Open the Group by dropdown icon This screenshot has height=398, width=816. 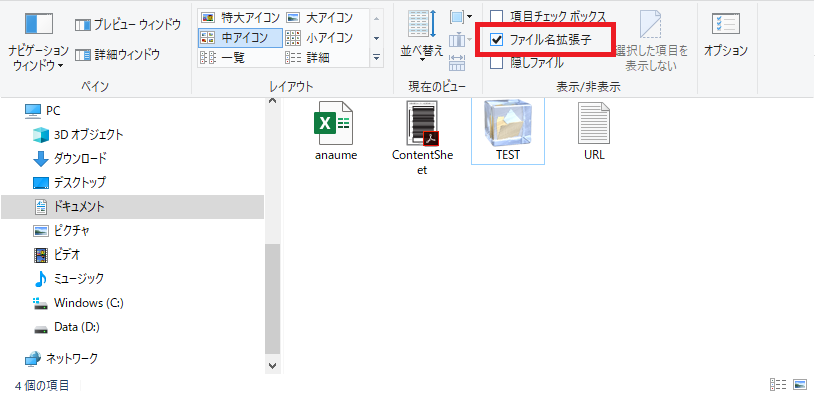point(461,18)
